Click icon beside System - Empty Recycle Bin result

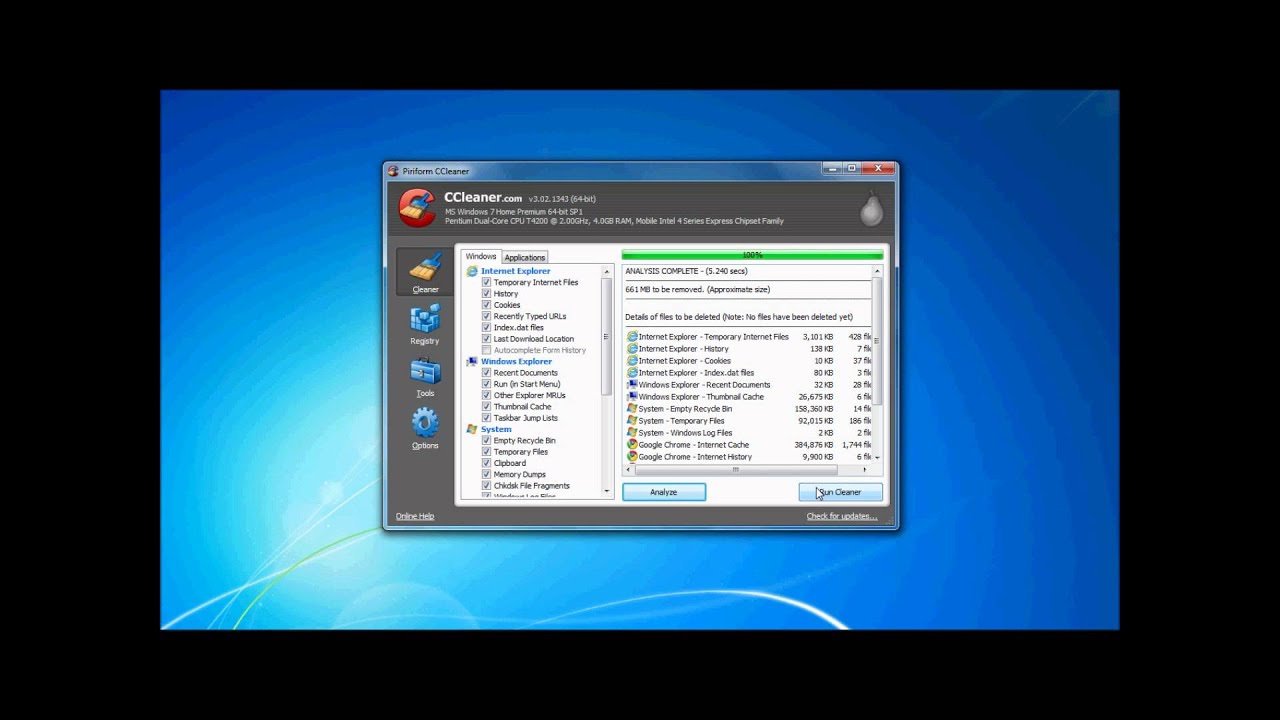coord(632,409)
